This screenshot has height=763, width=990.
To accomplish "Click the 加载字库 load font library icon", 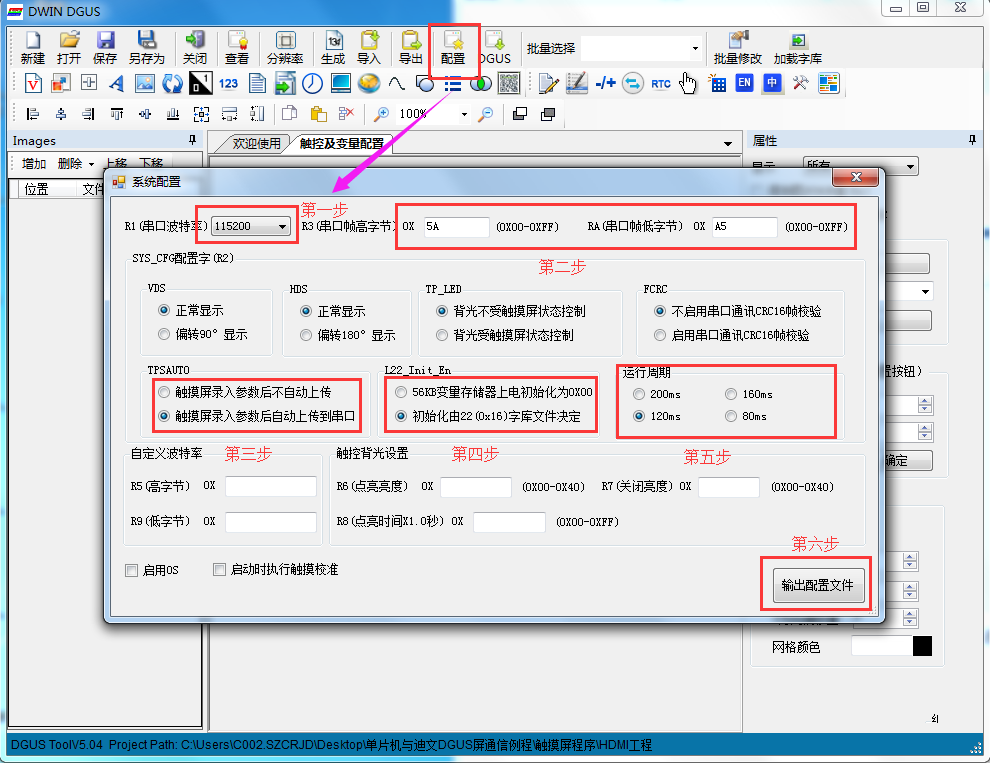I will 797,47.
